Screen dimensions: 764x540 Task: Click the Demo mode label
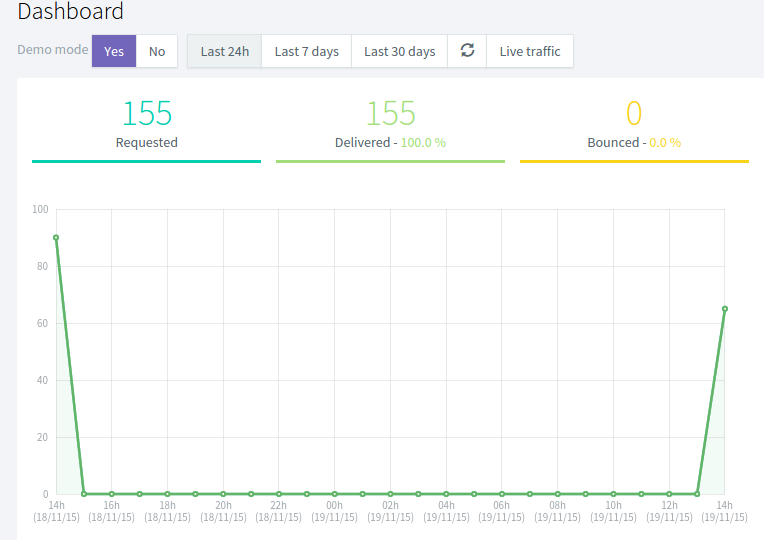53,50
